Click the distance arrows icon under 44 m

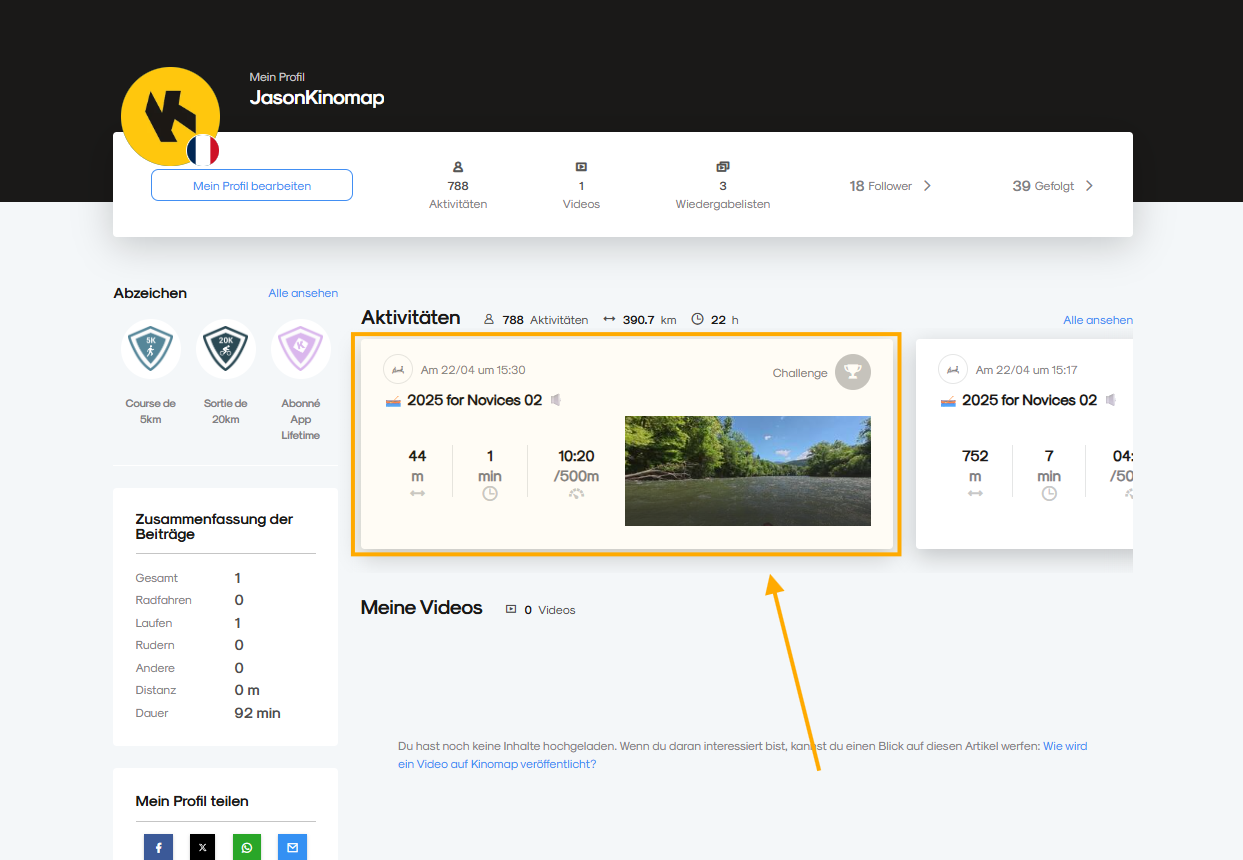coord(417,493)
